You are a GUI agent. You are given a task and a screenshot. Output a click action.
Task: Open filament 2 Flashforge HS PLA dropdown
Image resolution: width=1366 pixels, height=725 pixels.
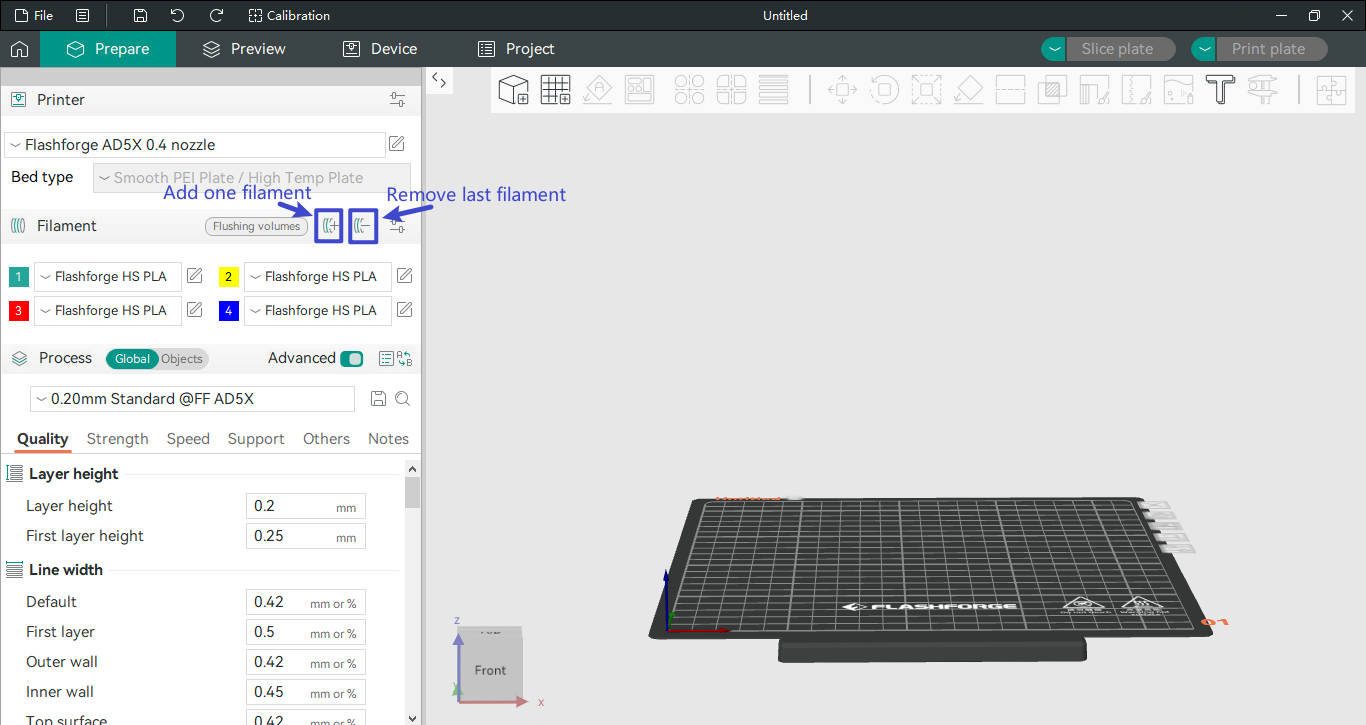318,276
